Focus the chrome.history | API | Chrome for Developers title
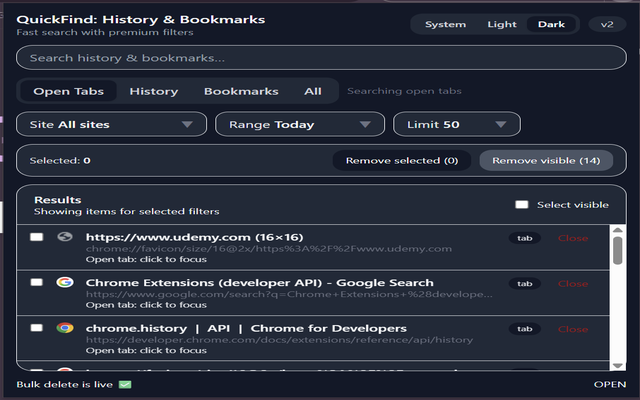Viewport: 640px width, 400px height. (246, 328)
